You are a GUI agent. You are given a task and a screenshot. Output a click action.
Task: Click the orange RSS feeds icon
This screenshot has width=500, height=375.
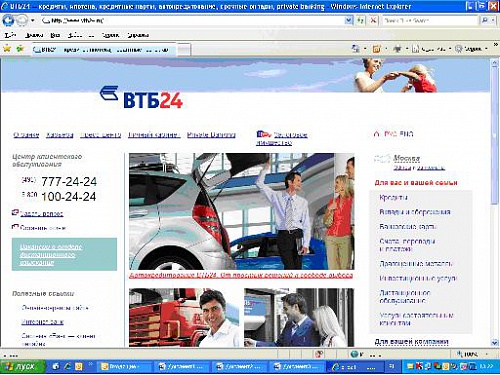377,49
